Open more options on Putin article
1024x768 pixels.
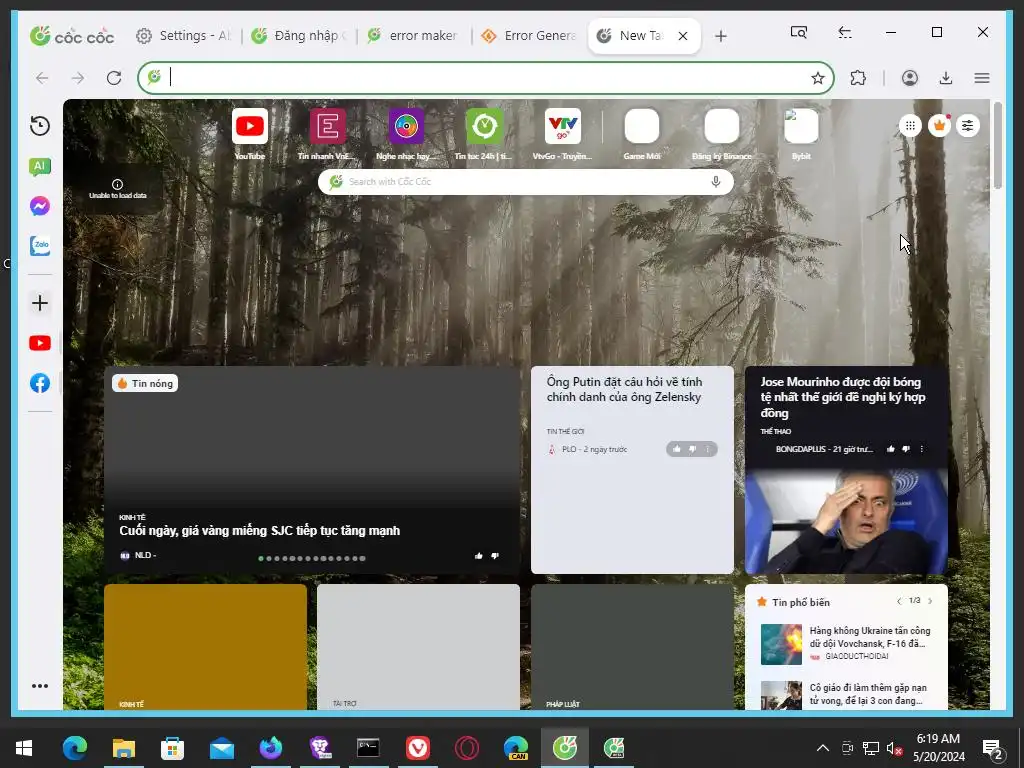pos(707,449)
